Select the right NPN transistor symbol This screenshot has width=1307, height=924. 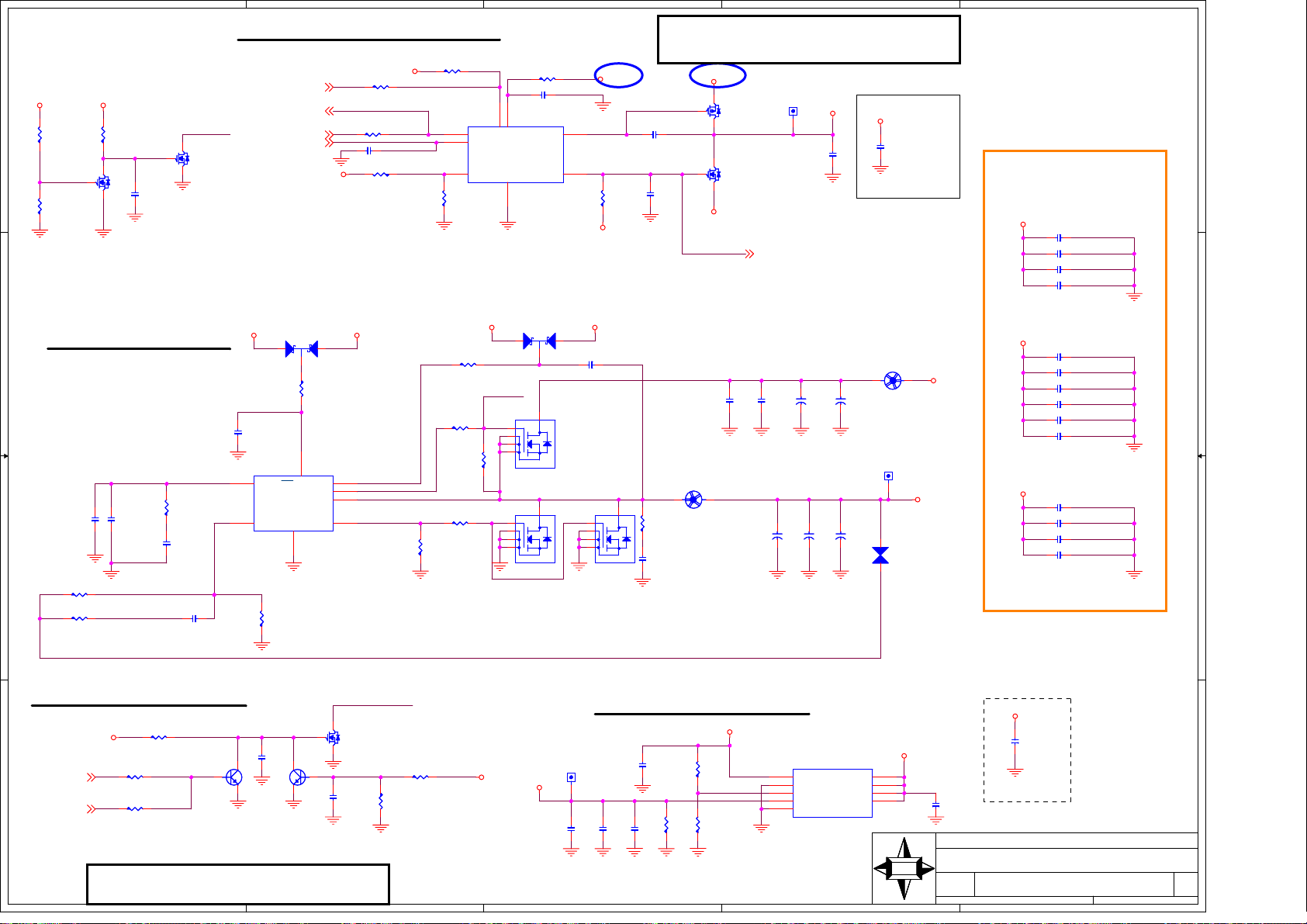point(297,777)
